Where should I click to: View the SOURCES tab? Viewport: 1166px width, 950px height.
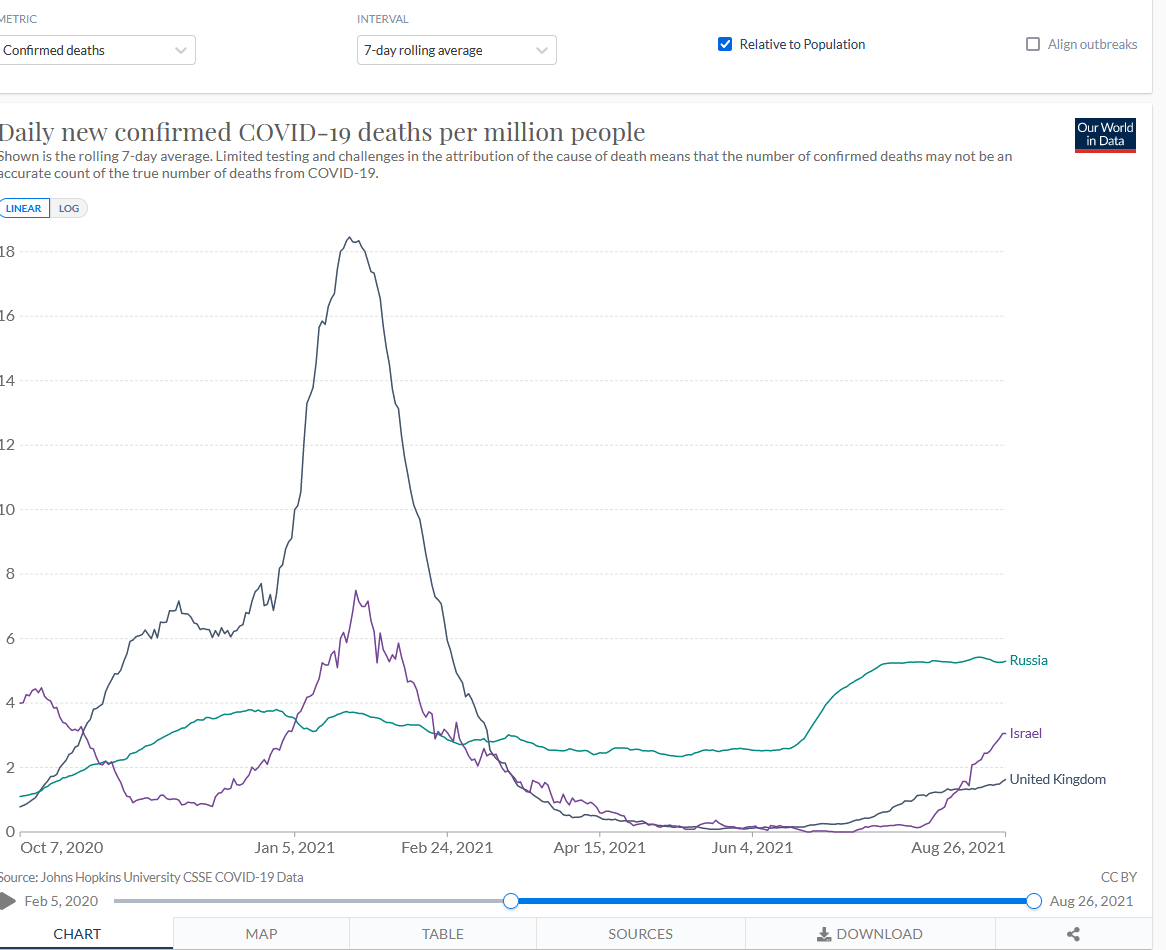pyautogui.click(x=640, y=934)
